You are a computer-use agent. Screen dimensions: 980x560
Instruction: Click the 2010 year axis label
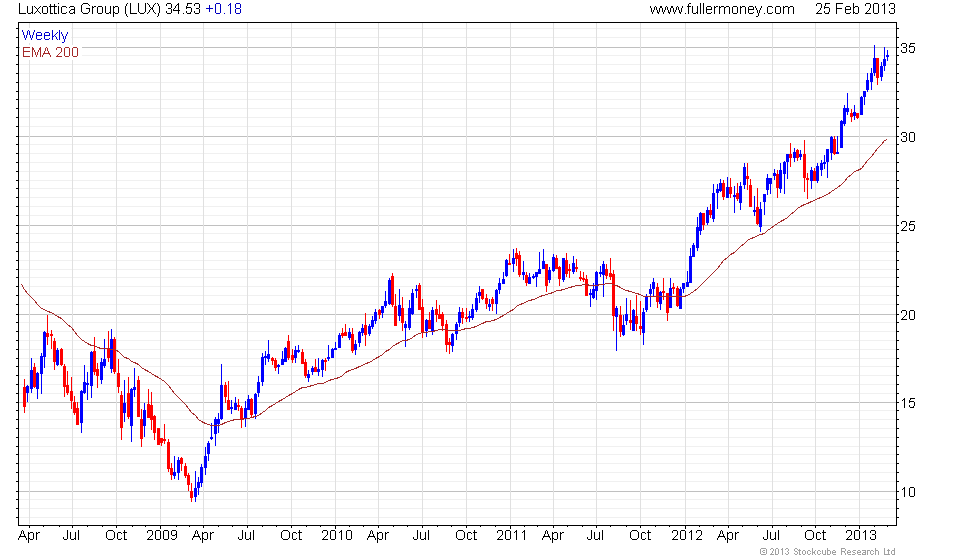pos(337,536)
